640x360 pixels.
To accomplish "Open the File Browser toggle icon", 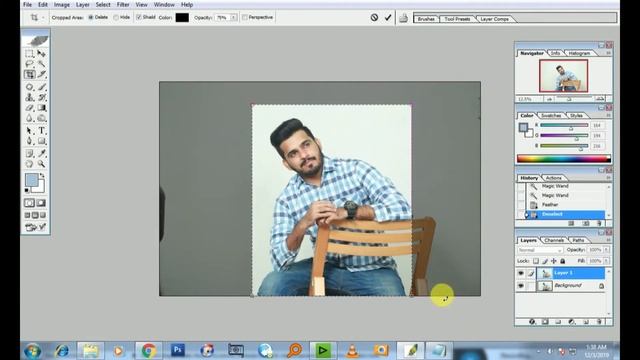I will tap(403, 18).
